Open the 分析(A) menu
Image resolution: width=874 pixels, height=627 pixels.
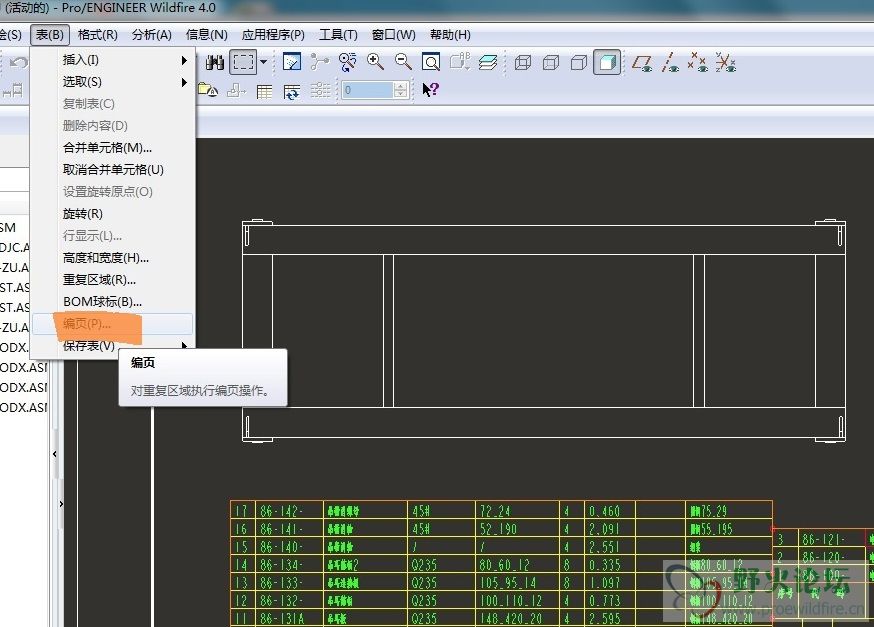pos(152,35)
